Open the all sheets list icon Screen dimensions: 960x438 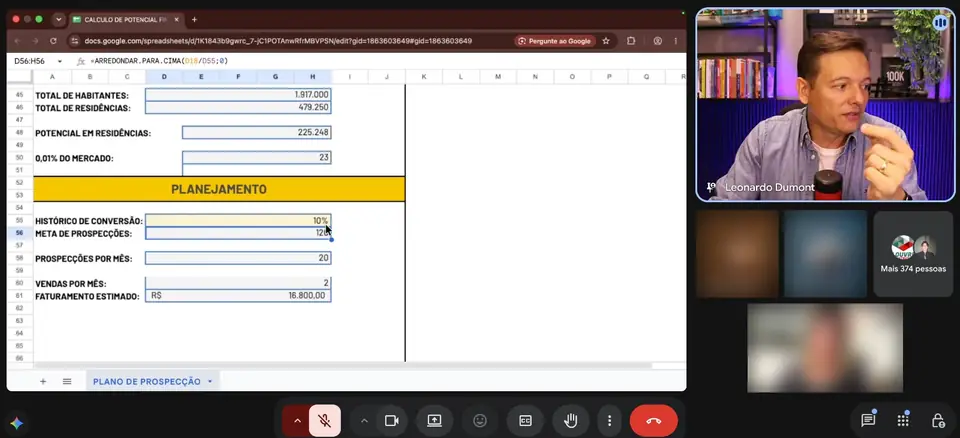[x=67, y=381]
